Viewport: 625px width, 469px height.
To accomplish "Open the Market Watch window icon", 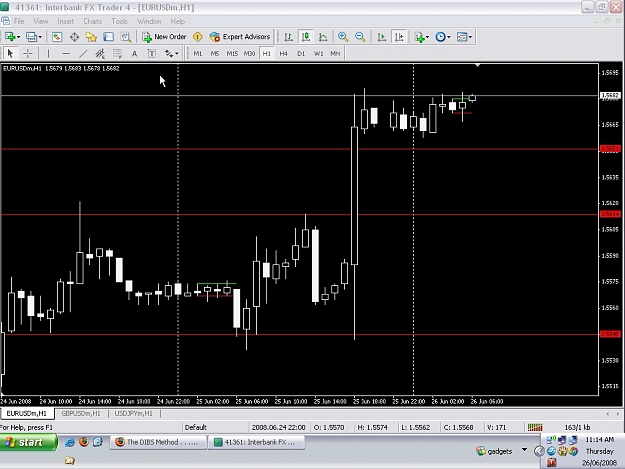I will click(x=57, y=37).
